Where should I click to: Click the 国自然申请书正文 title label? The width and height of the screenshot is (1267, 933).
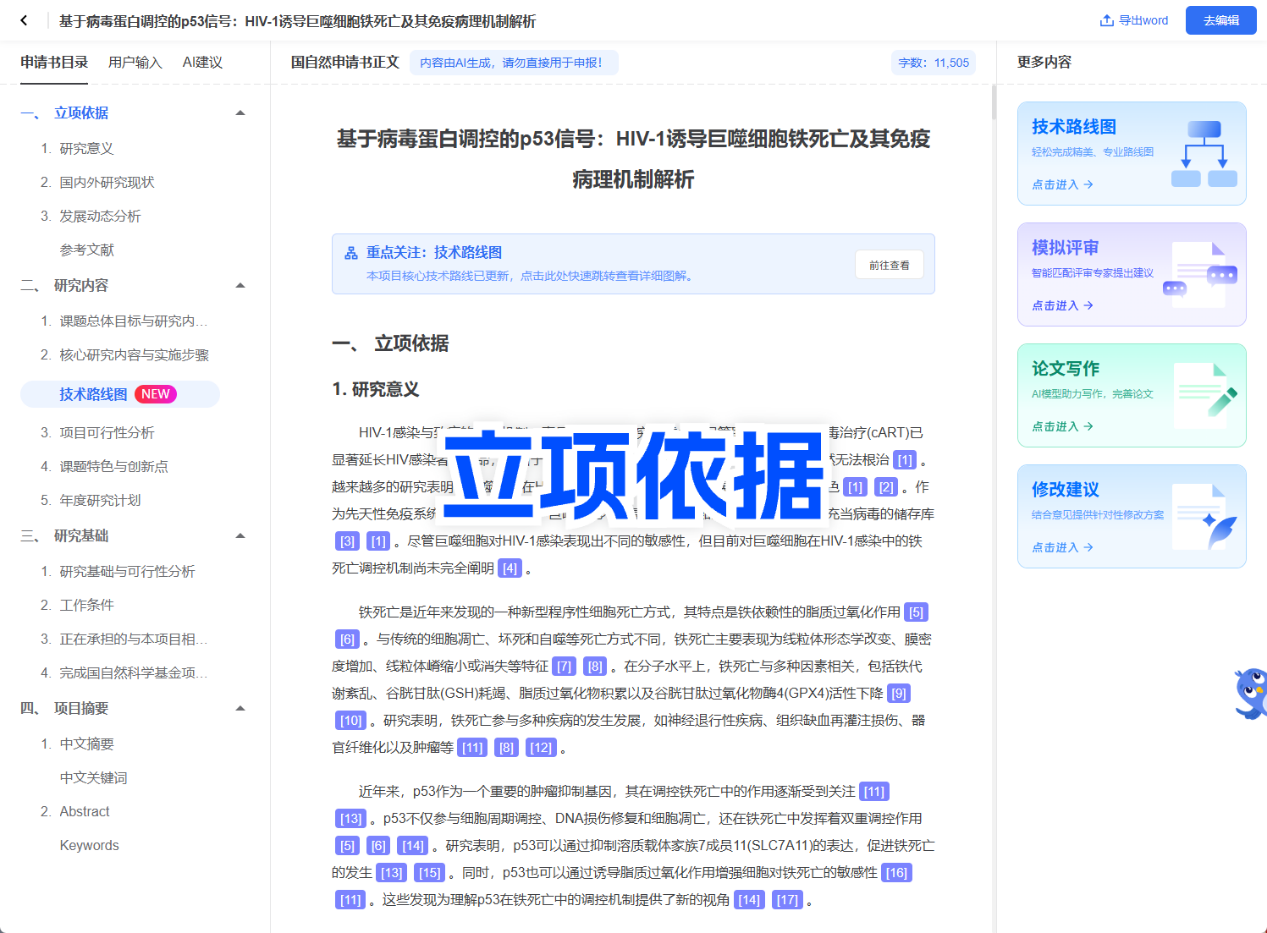(345, 62)
